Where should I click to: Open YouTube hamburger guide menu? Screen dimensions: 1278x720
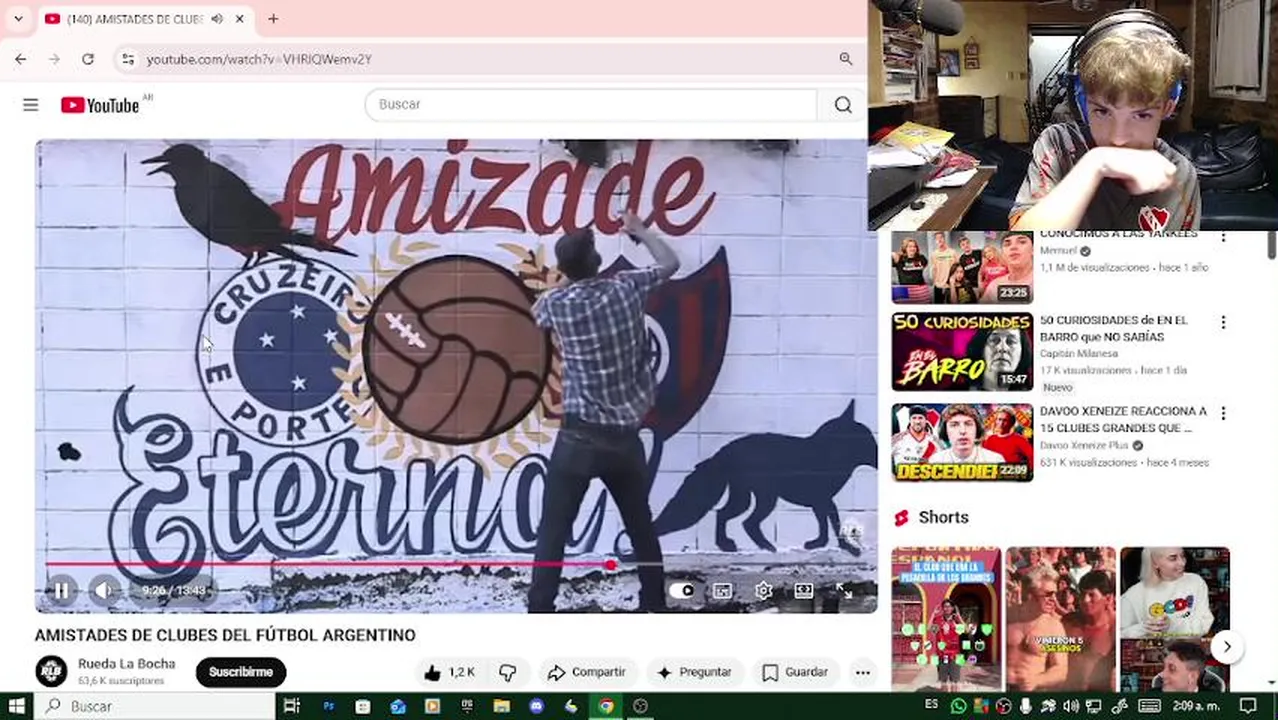tap(31, 105)
